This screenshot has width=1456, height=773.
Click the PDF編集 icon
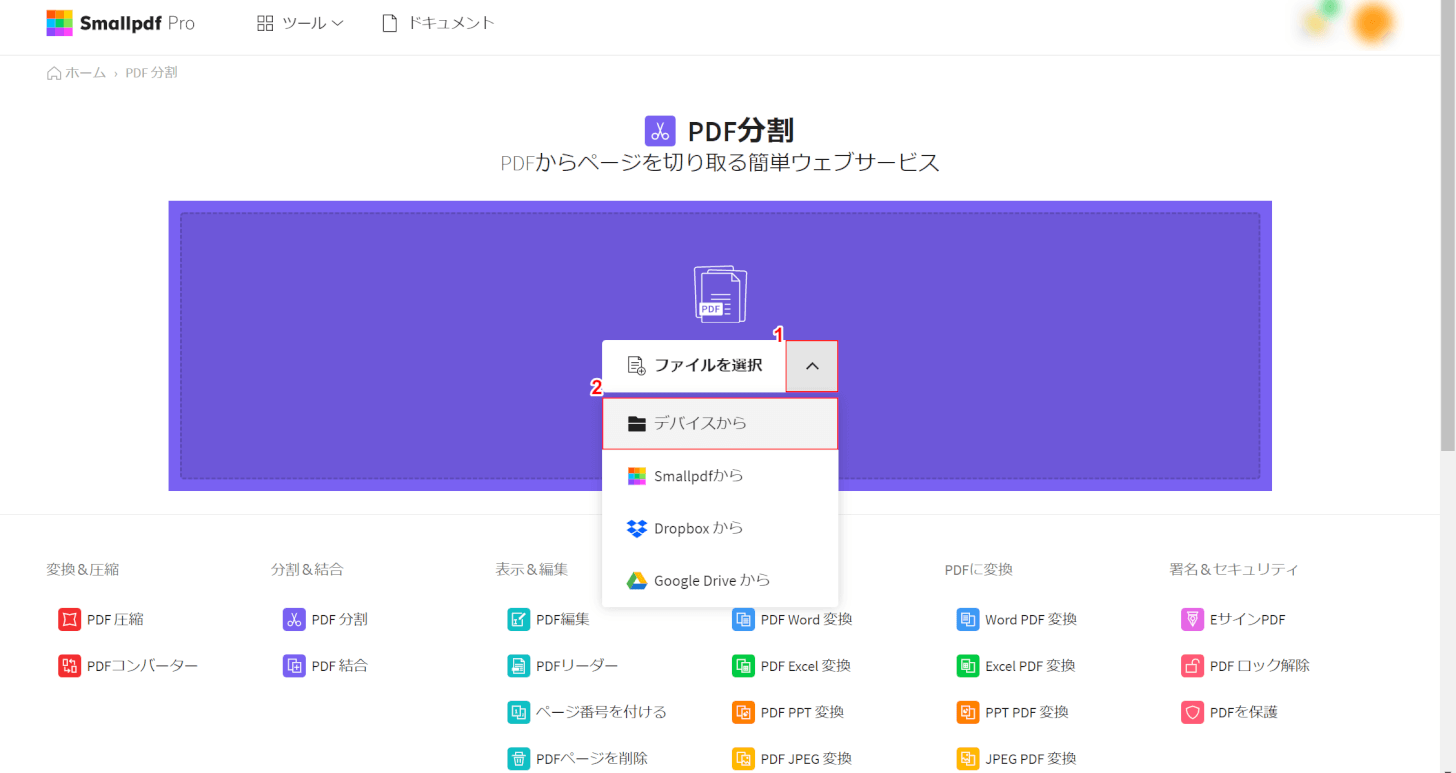point(518,619)
